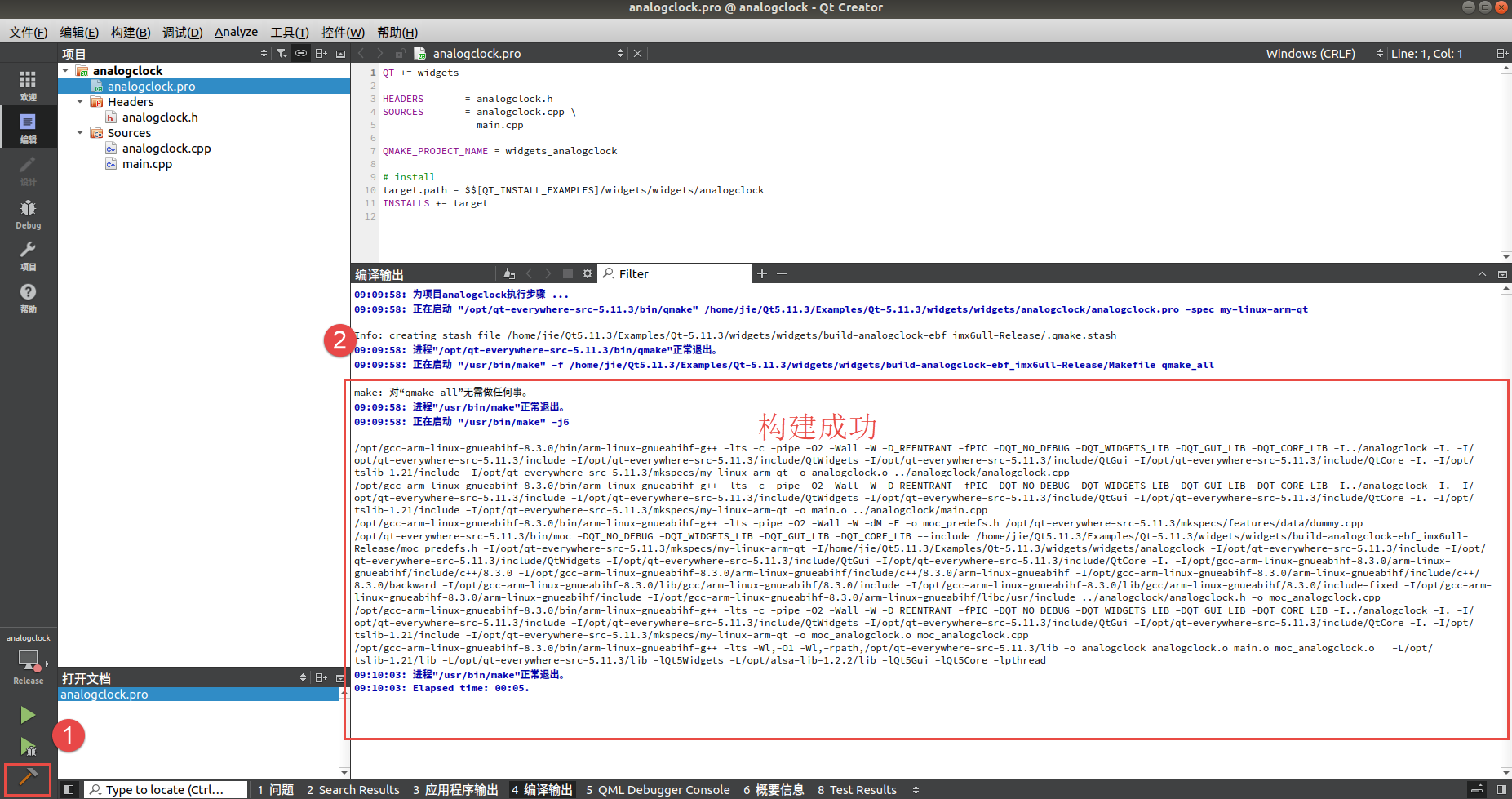Screen dimensions: 1512x799
Task: Collapse the Headers folder
Action: [80, 102]
